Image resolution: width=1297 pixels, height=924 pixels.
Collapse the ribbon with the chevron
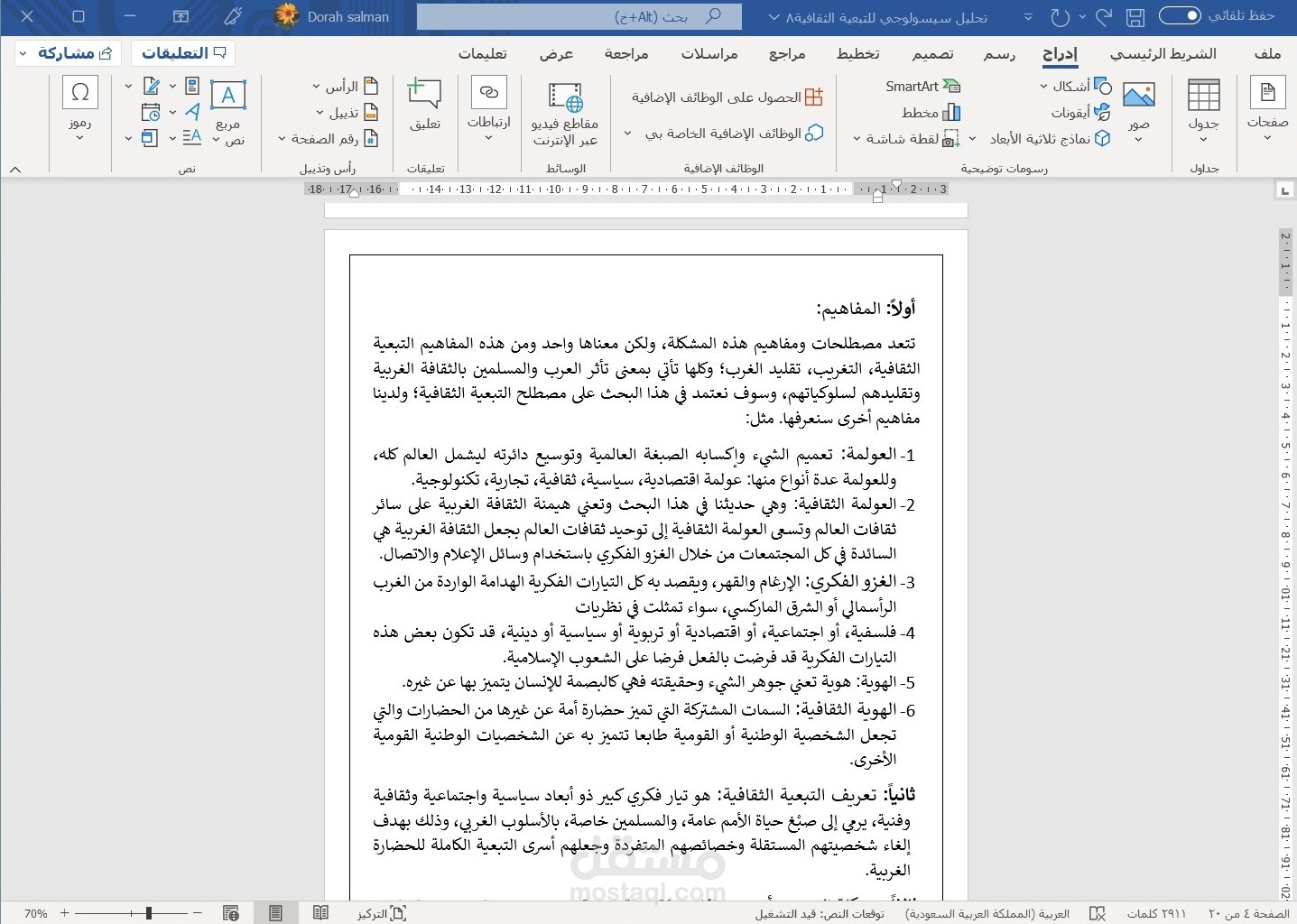(x=15, y=169)
